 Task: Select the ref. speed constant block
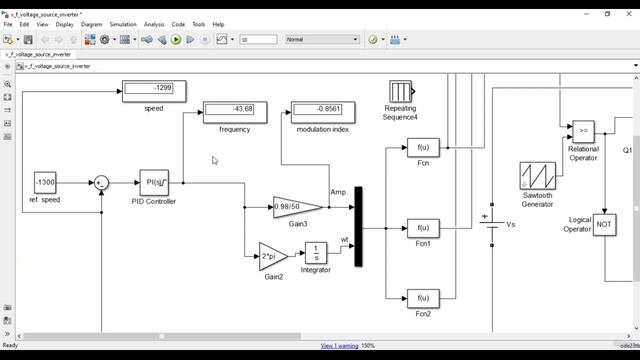coord(45,182)
